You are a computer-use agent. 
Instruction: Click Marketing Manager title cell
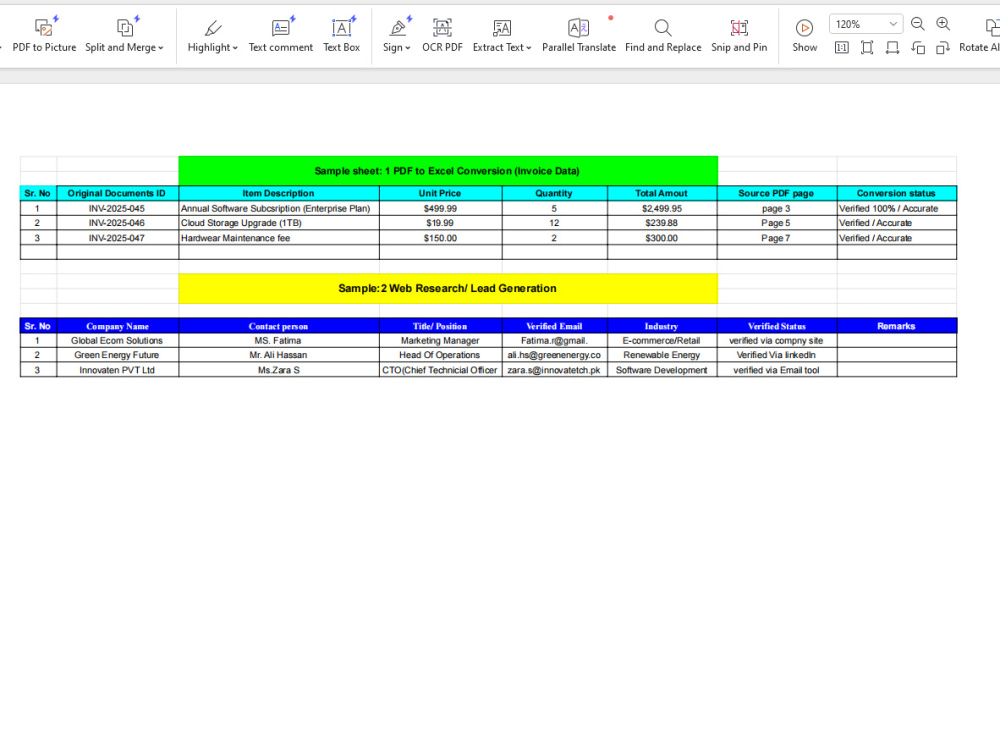440,341
